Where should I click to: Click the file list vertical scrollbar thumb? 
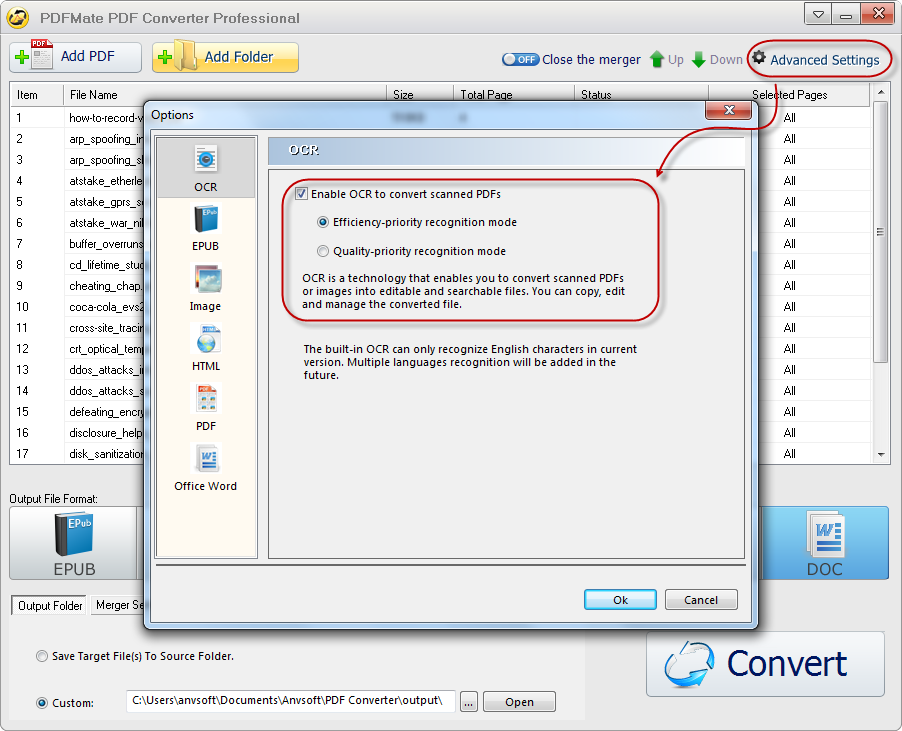tap(880, 232)
